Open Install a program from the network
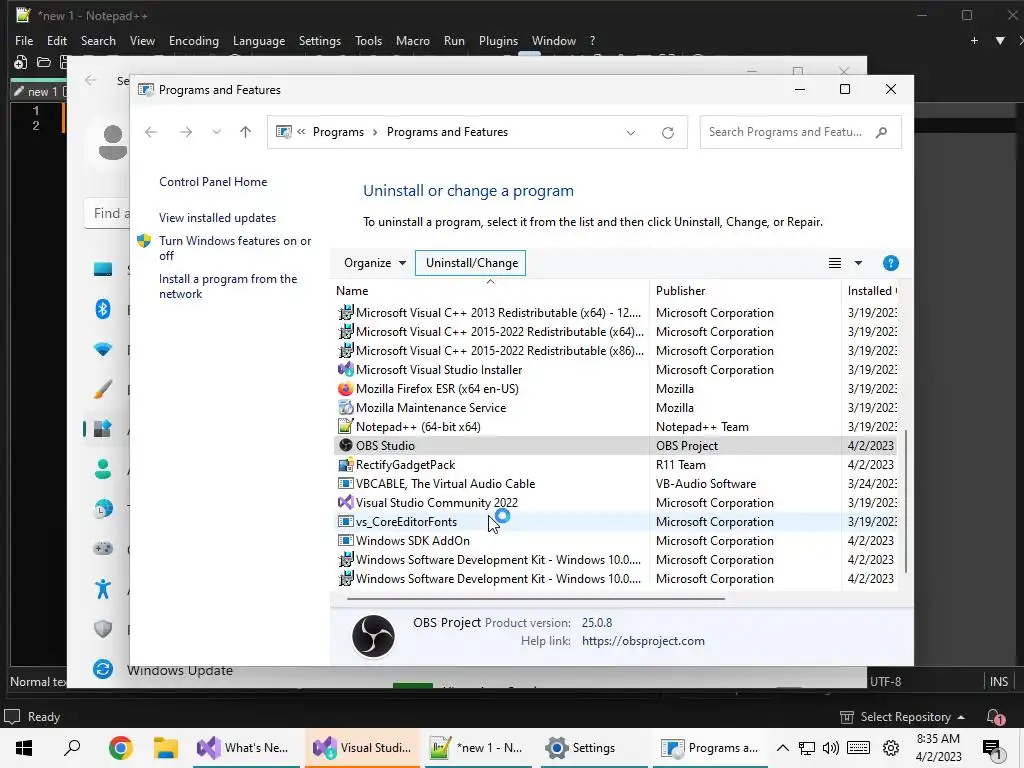 tap(228, 286)
